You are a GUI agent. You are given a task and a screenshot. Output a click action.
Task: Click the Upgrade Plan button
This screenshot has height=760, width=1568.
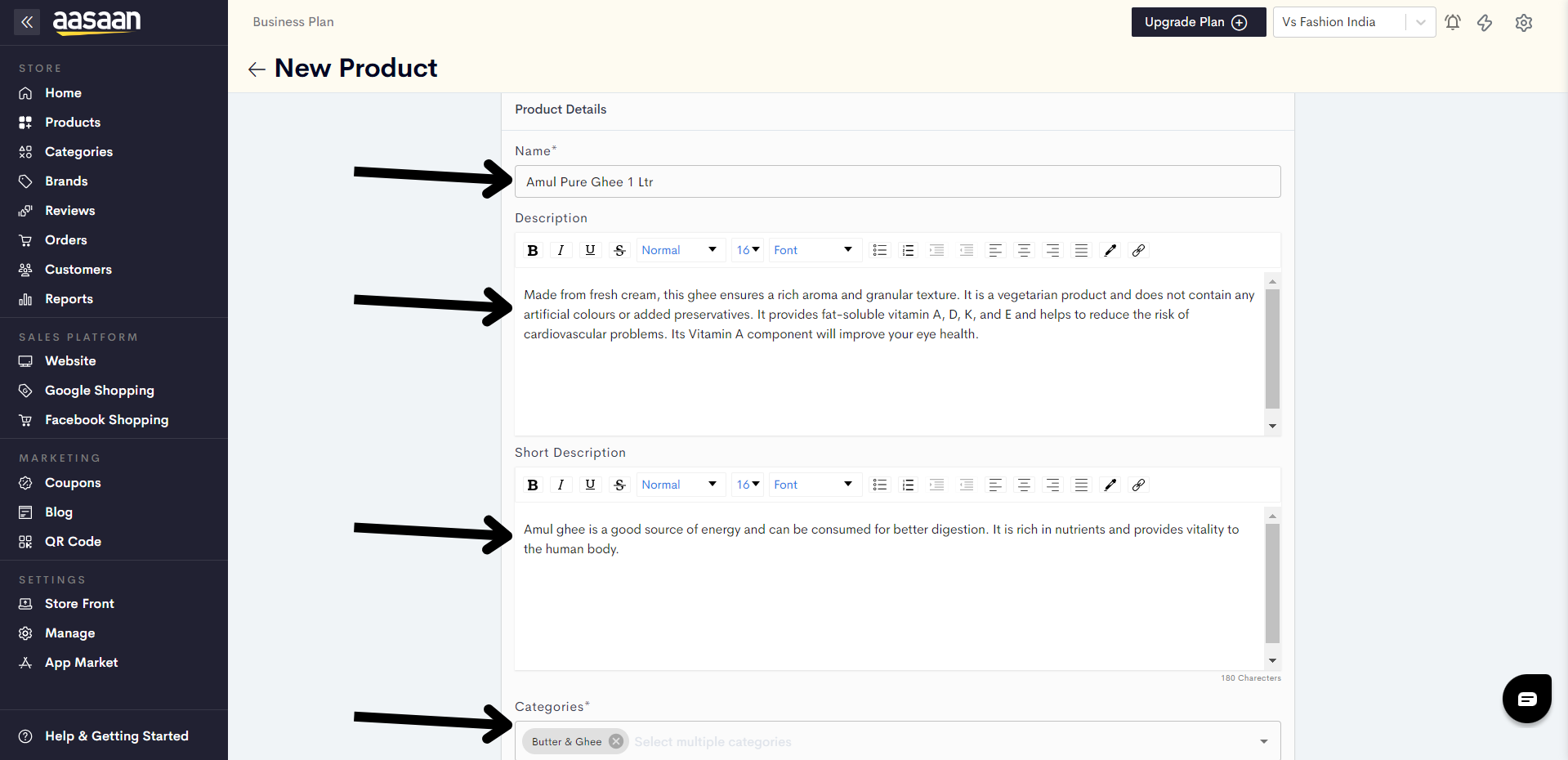[1198, 22]
